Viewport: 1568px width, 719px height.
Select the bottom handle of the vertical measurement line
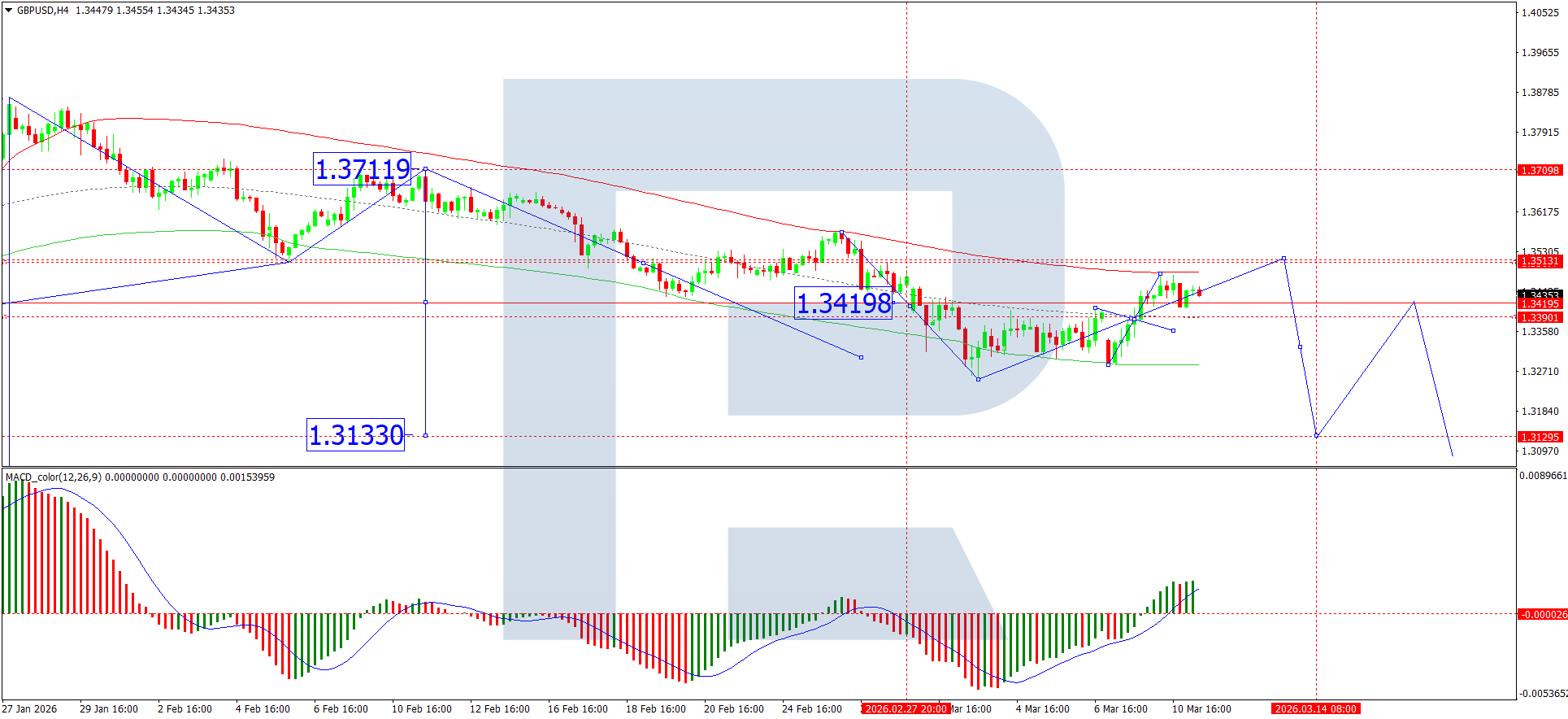(x=425, y=435)
